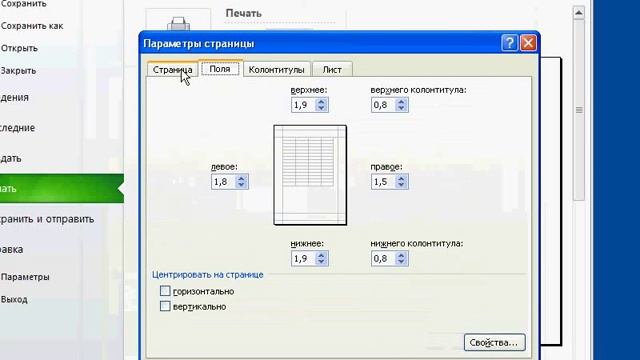Increase the верхнее margin value
640x360 pixels.
pos(321,102)
